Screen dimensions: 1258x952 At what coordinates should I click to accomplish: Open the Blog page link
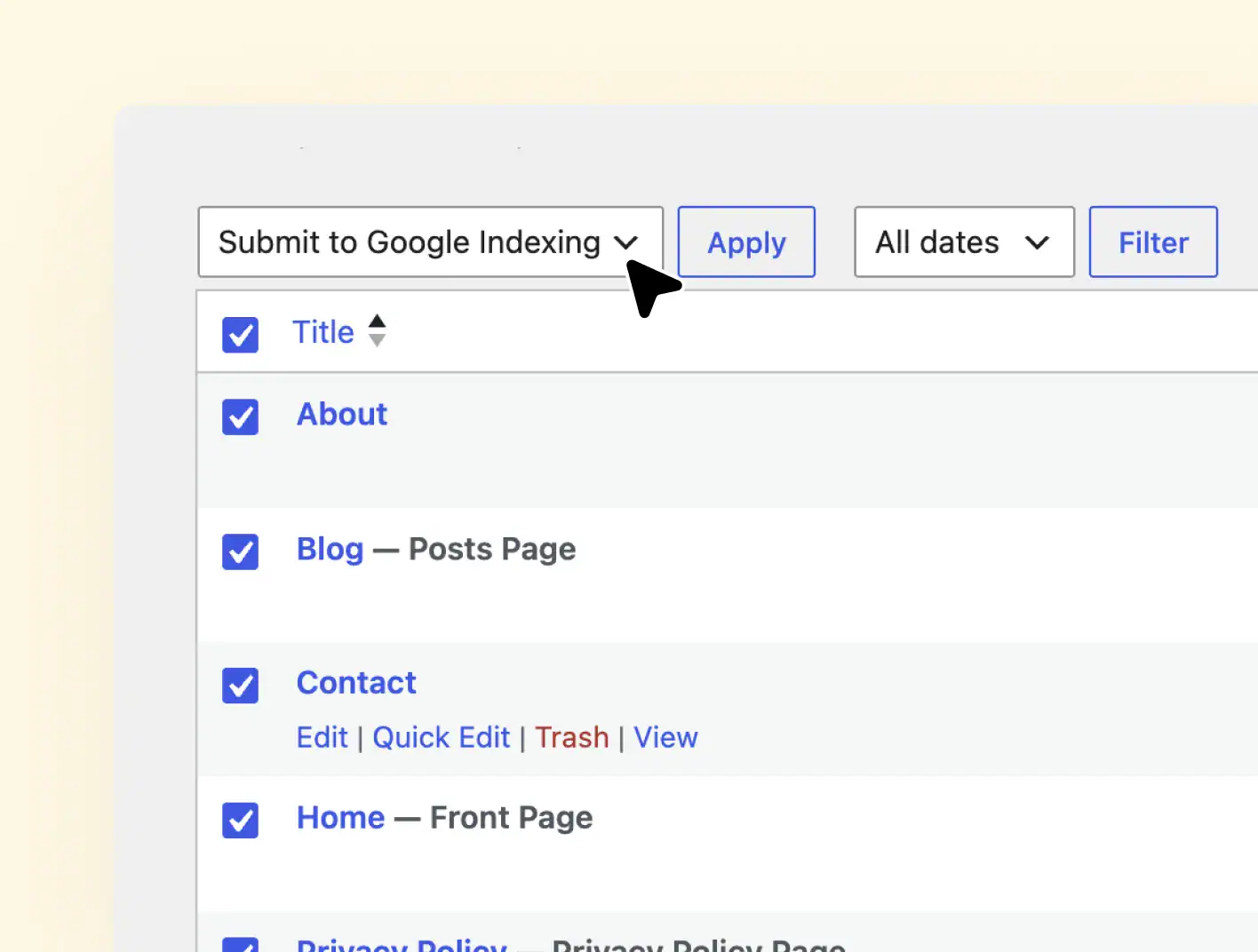pos(330,549)
